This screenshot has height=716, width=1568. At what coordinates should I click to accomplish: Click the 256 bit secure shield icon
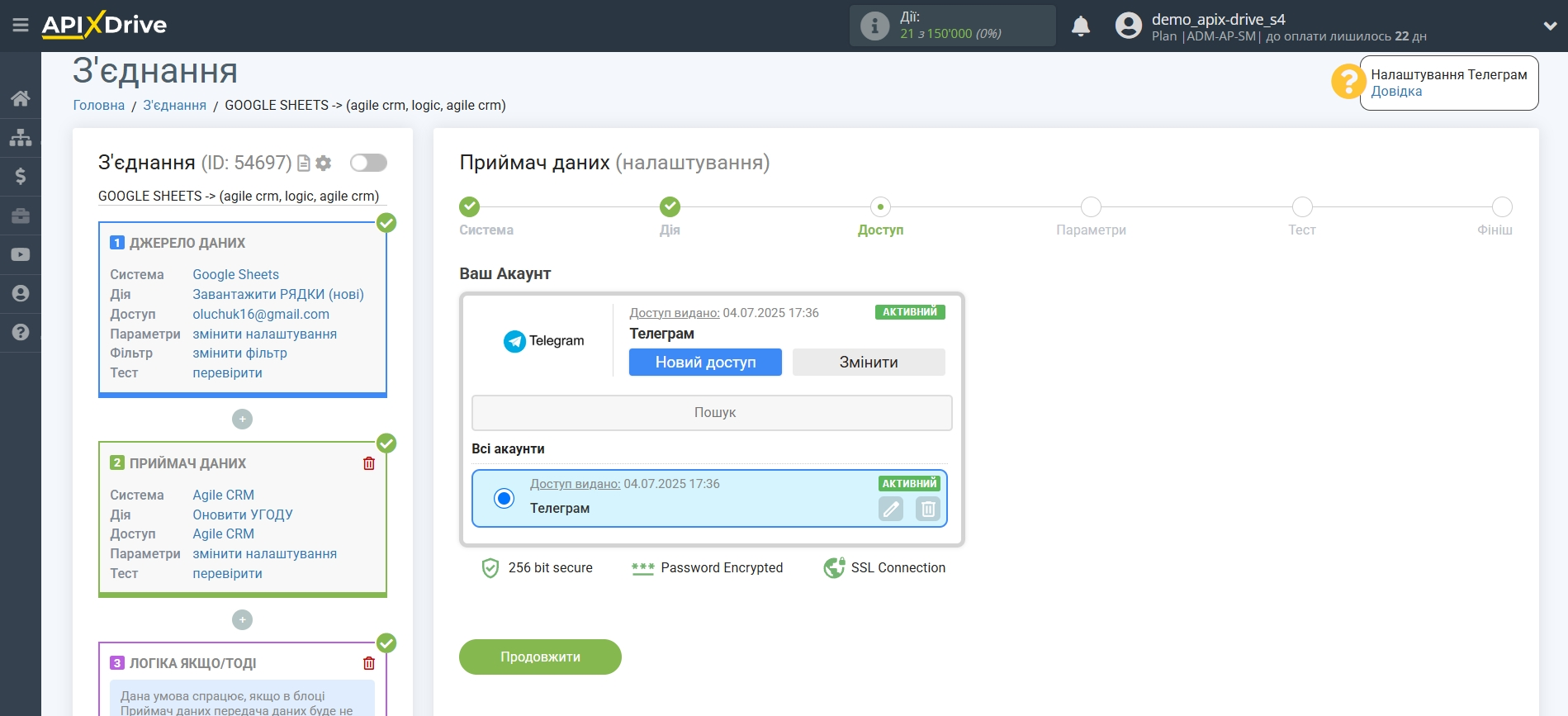tap(490, 568)
